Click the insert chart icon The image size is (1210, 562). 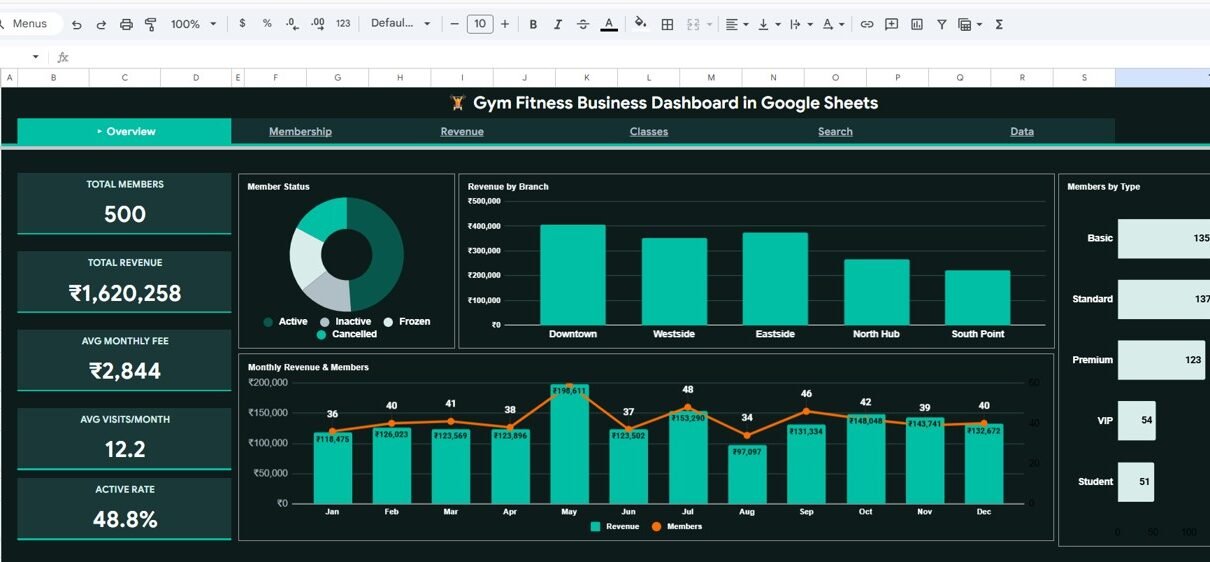point(917,24)
